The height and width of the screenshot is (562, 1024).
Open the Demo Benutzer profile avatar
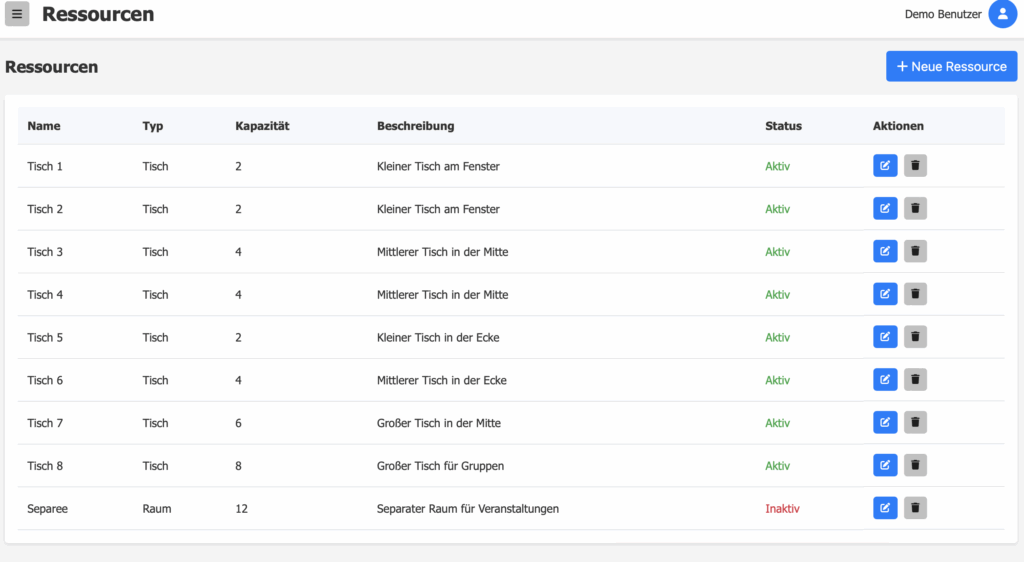(1002, 14)
